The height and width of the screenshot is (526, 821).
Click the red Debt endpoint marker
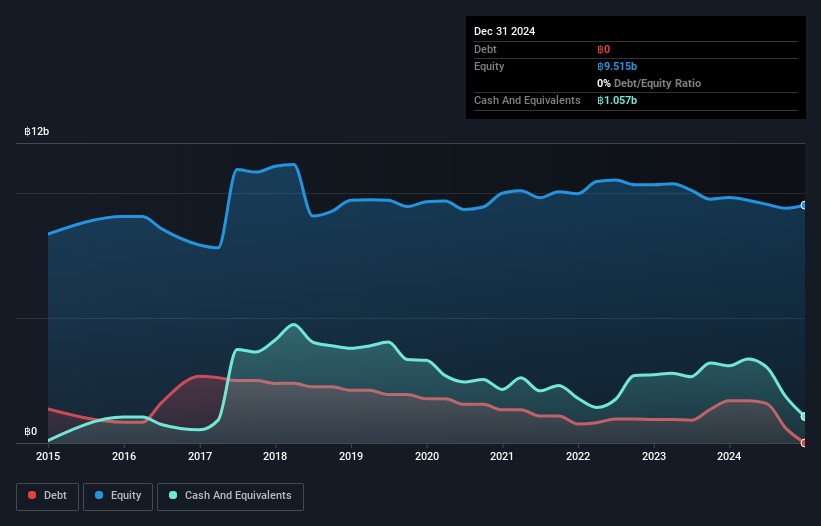click(x=803, y=442)
